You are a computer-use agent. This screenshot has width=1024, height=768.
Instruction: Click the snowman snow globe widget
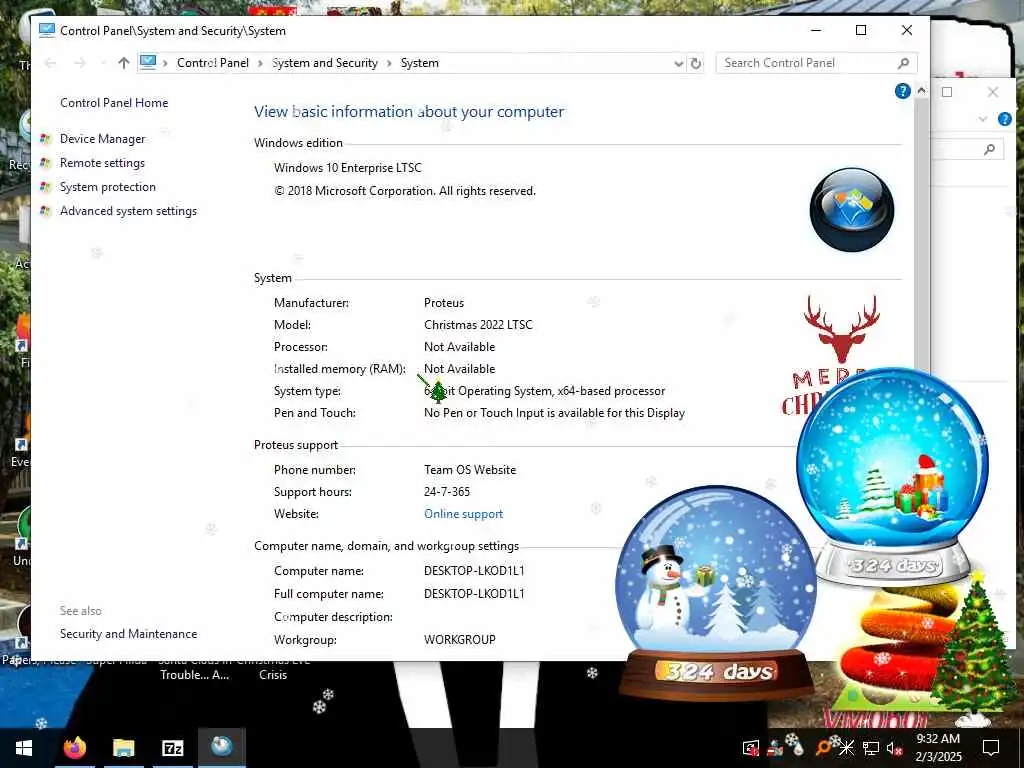tap(716, 591)
